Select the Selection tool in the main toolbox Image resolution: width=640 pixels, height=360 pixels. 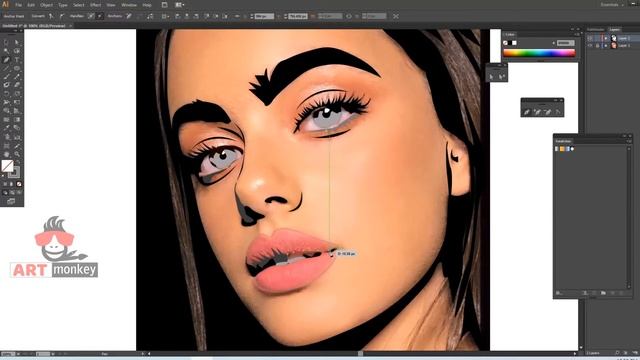coord(6,42)
